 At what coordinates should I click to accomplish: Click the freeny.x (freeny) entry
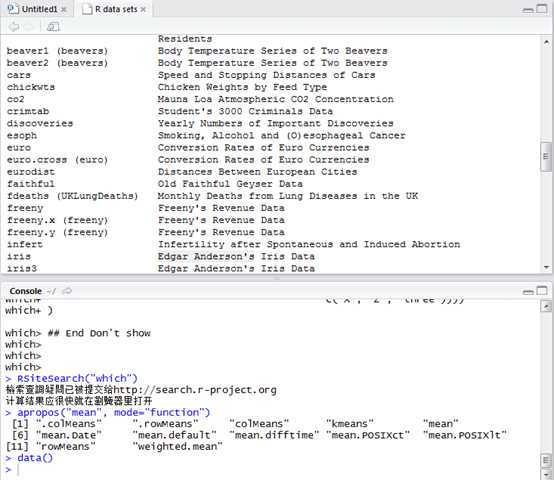(57, 220)
